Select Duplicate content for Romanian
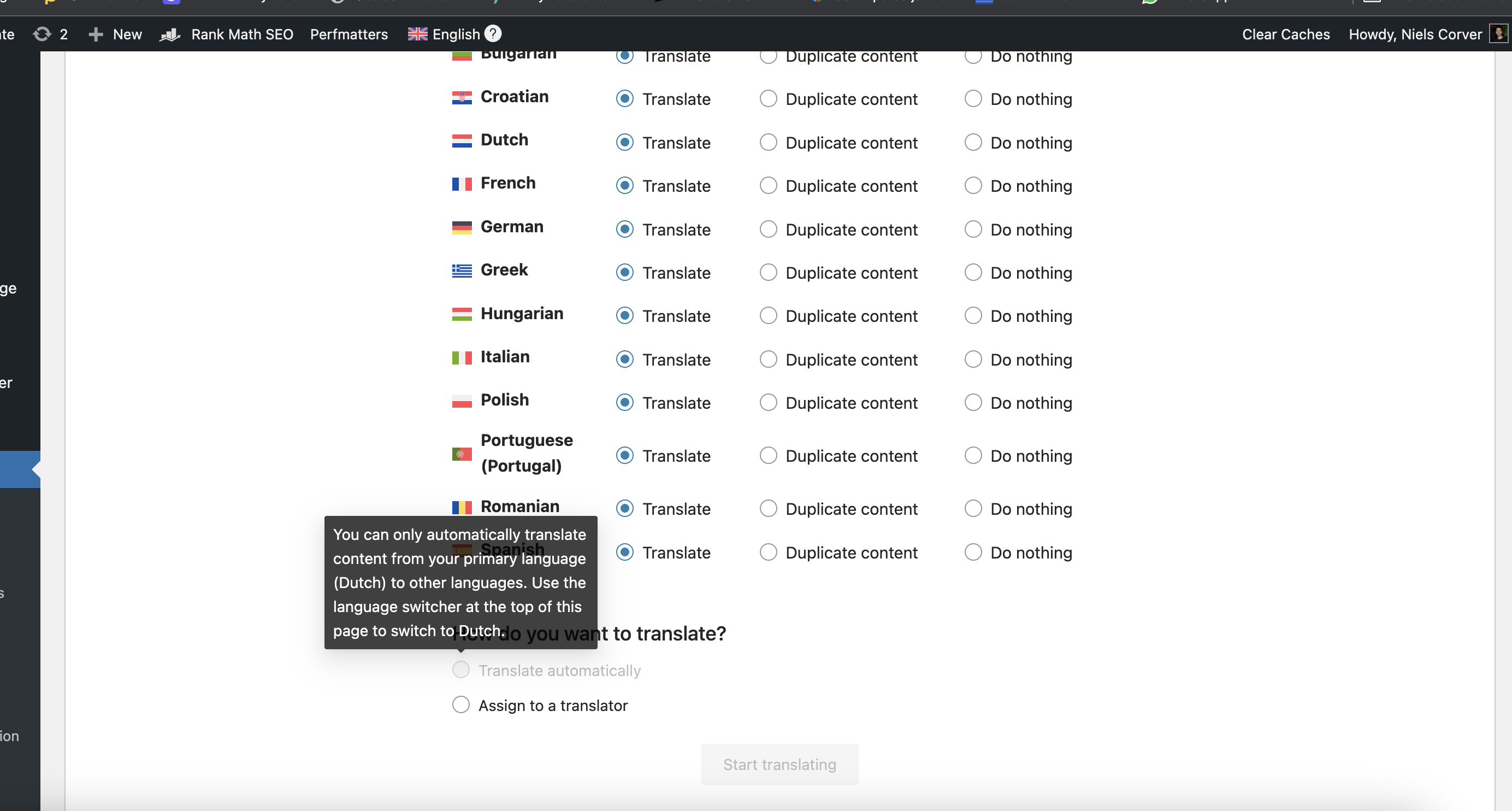 769,508
